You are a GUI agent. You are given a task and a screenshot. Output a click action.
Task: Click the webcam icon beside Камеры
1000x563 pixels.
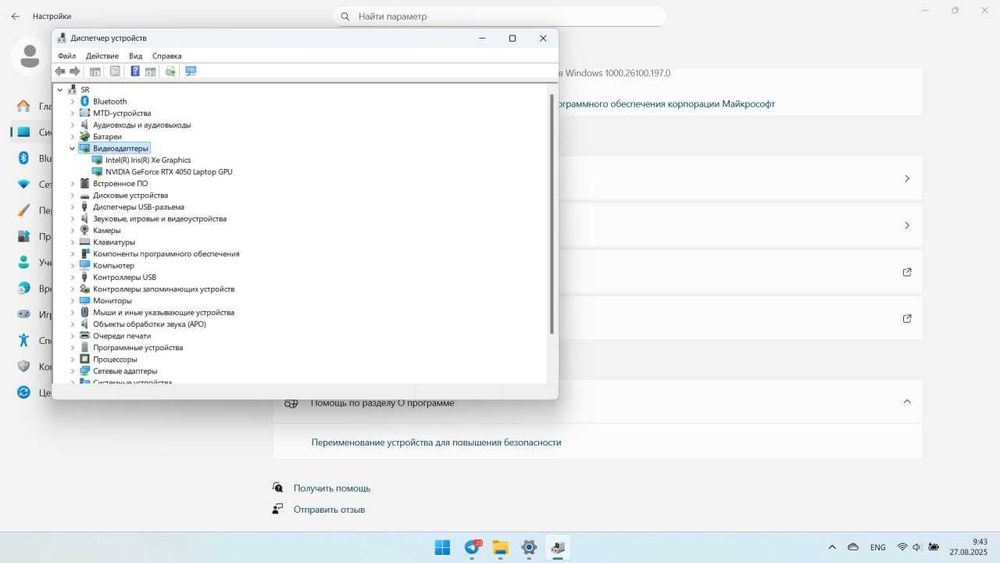coord(84,230)
